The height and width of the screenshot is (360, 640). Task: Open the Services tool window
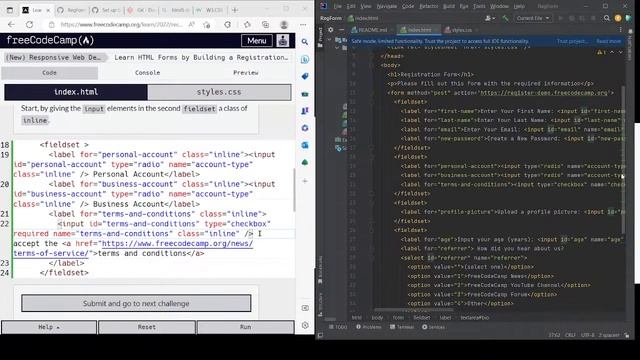point(433,327)
